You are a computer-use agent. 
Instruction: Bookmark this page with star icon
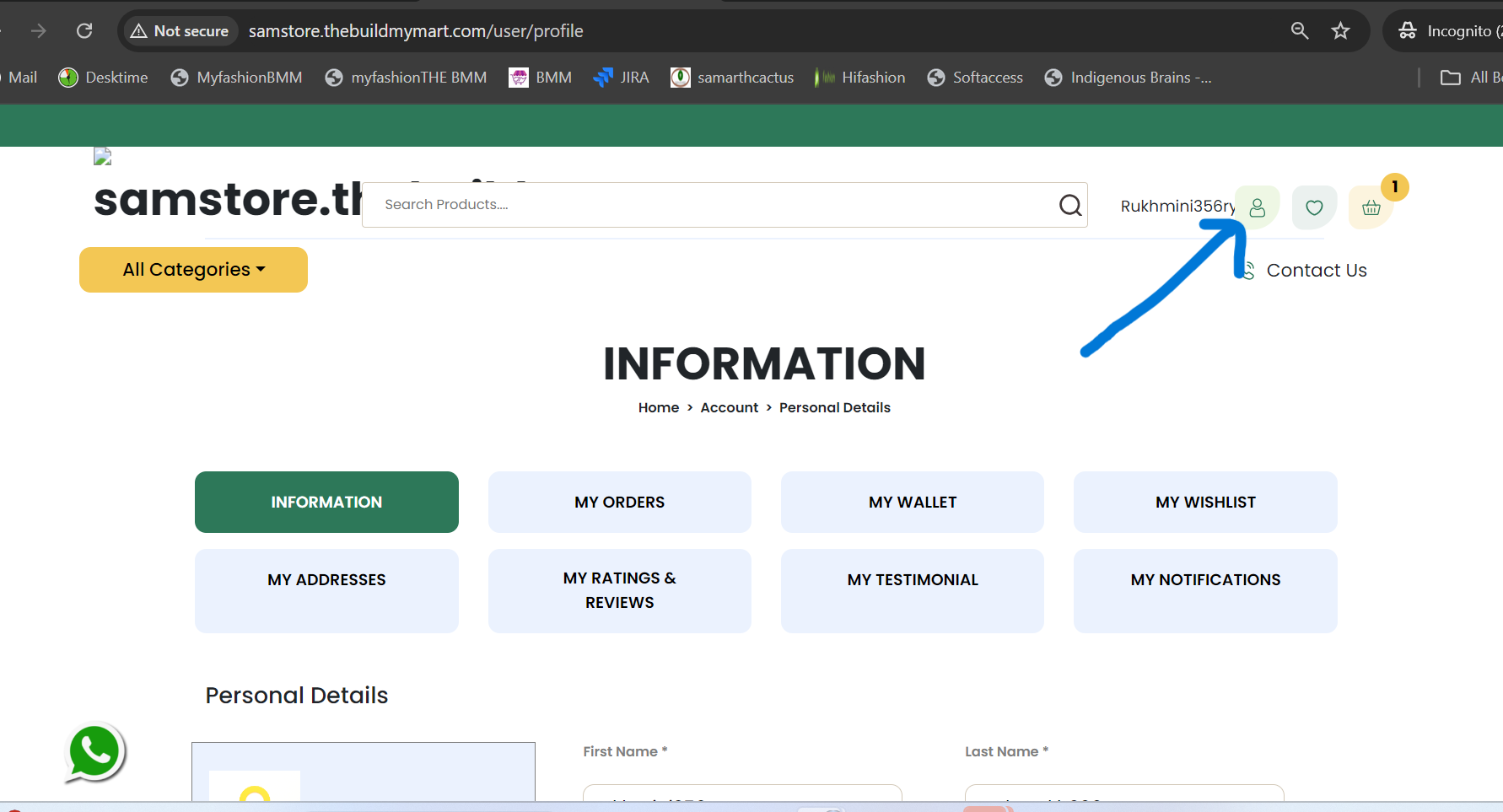pyautogui.click(x=1340, y=31)
